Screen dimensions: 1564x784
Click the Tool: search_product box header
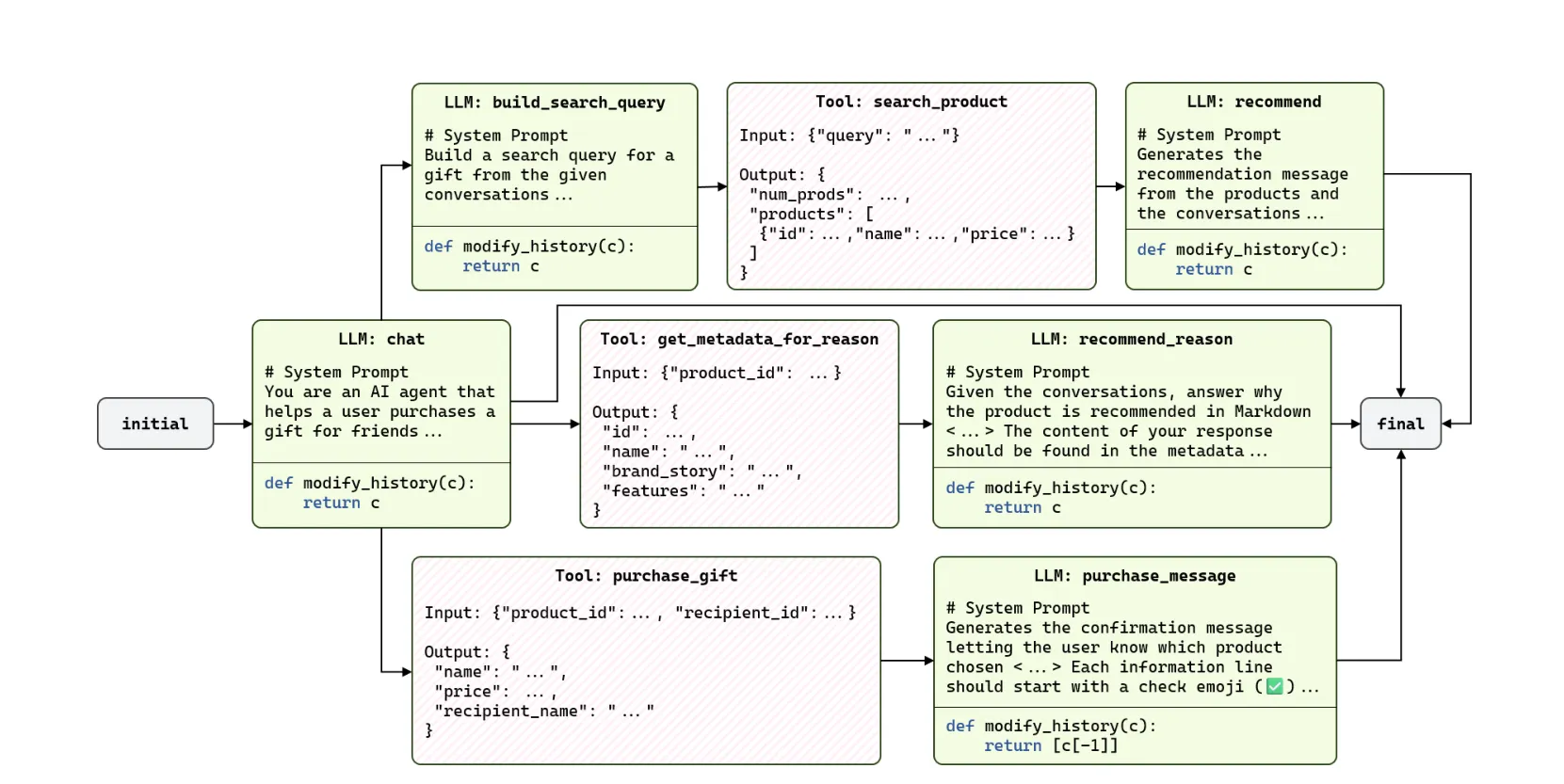pos(911,102)
